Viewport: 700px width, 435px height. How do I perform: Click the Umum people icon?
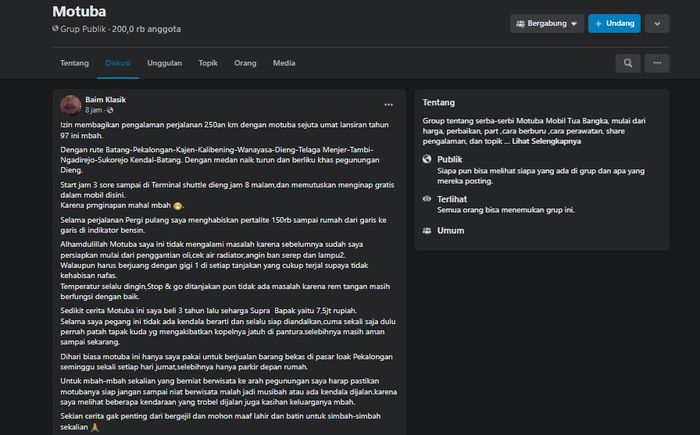tap(427, 230)
